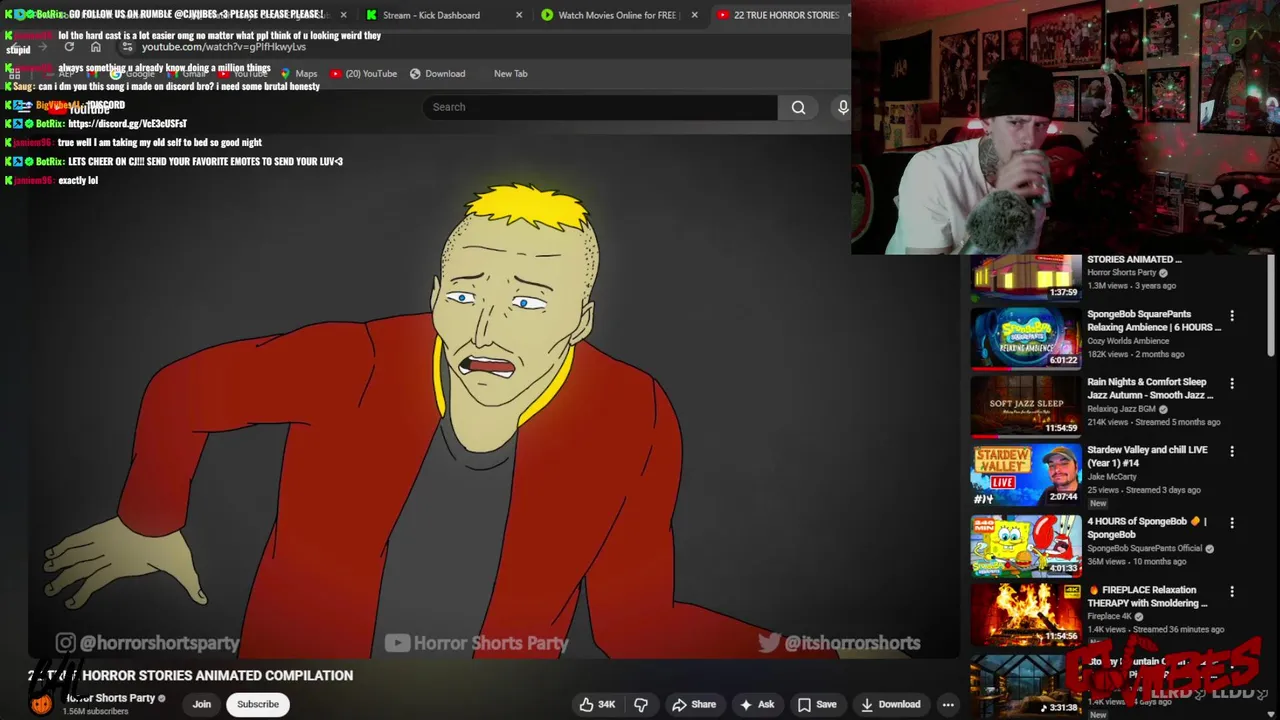1280x720 pixels.
Task: Like the video showing 34K
Action: (596, 704)
